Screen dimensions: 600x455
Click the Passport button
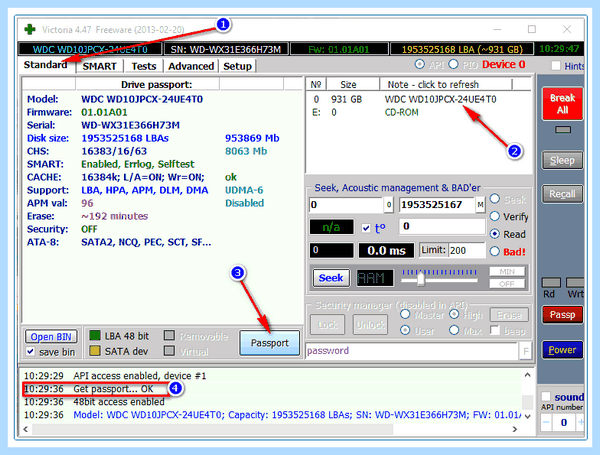click(269, 343)
